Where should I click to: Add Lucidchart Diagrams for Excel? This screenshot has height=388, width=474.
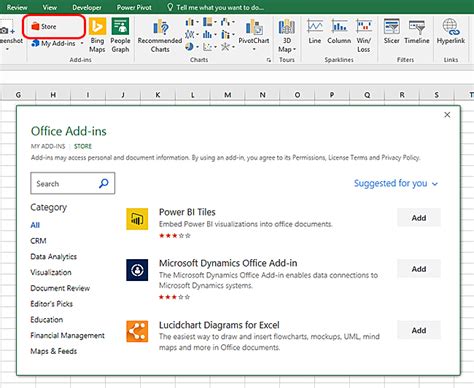[419, 330]
